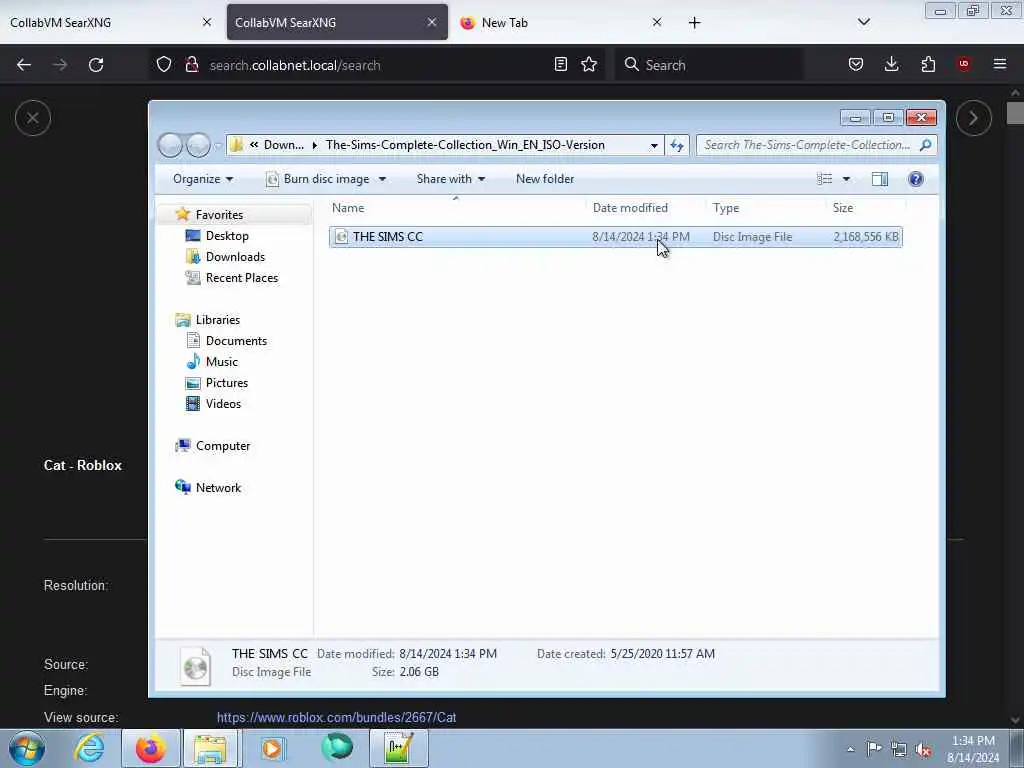Open the site security padlock info
The height and width of the screenshot is (768, 1024).
coord(191,65)
